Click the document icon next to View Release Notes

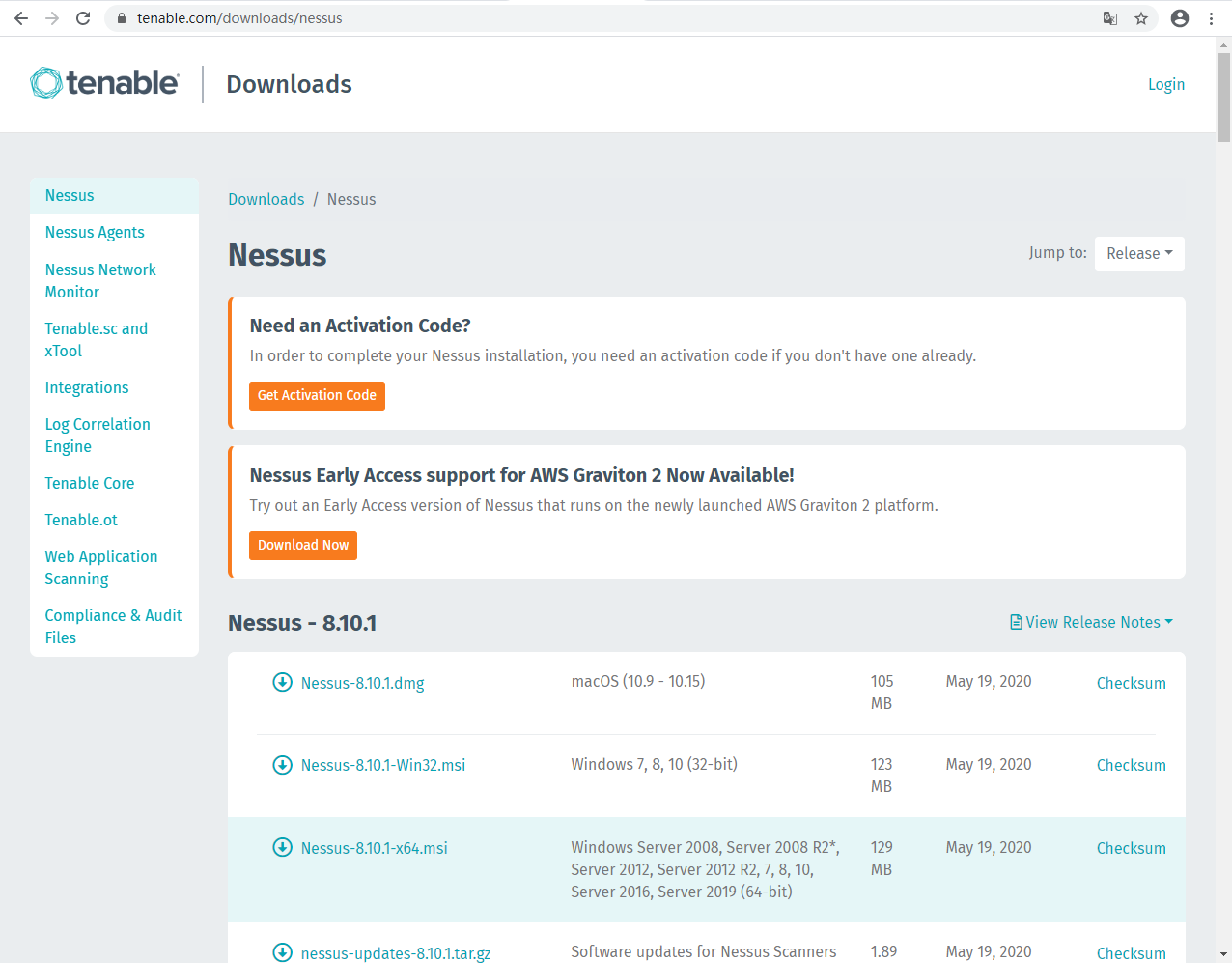1015,622
